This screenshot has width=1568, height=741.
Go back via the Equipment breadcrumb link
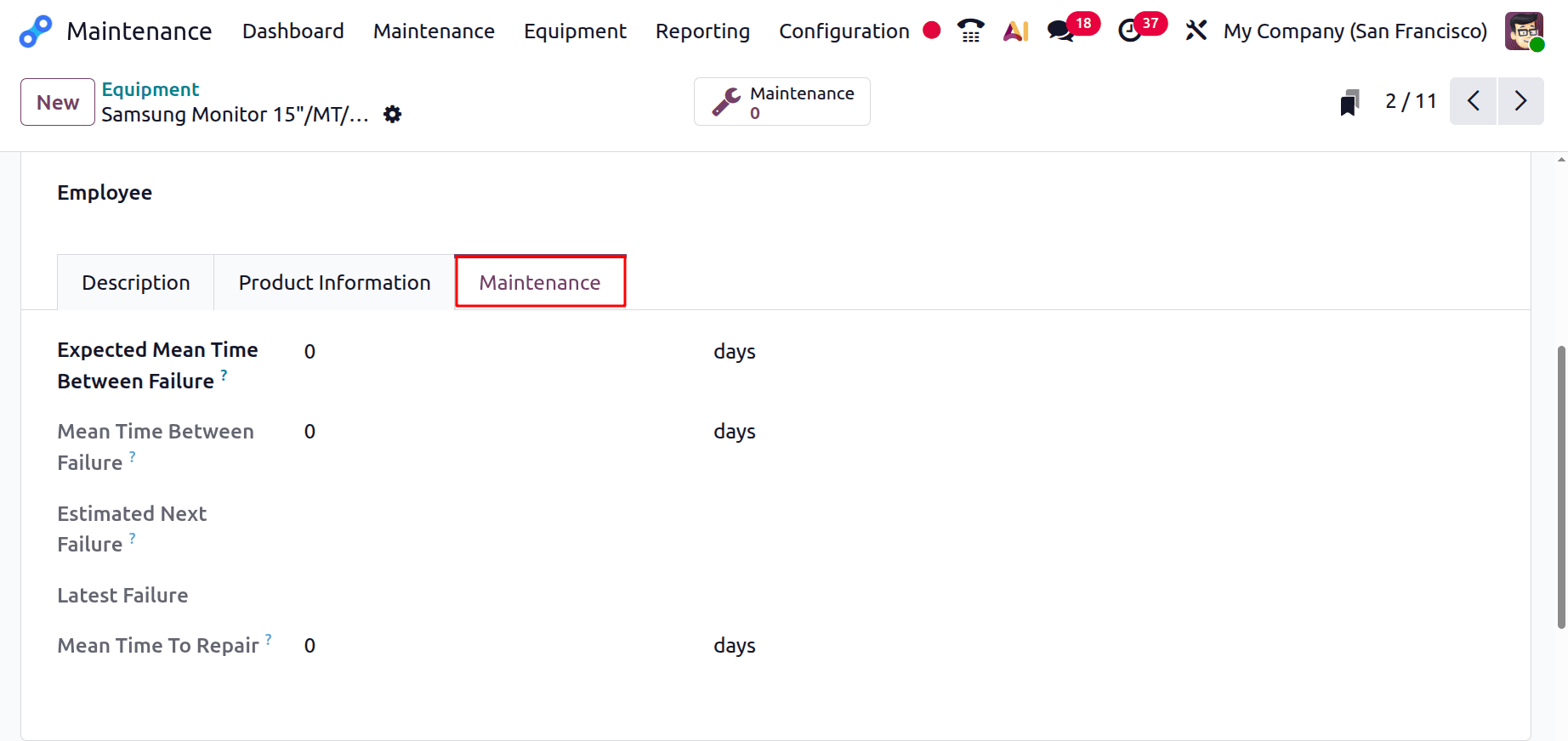(151, 89)
